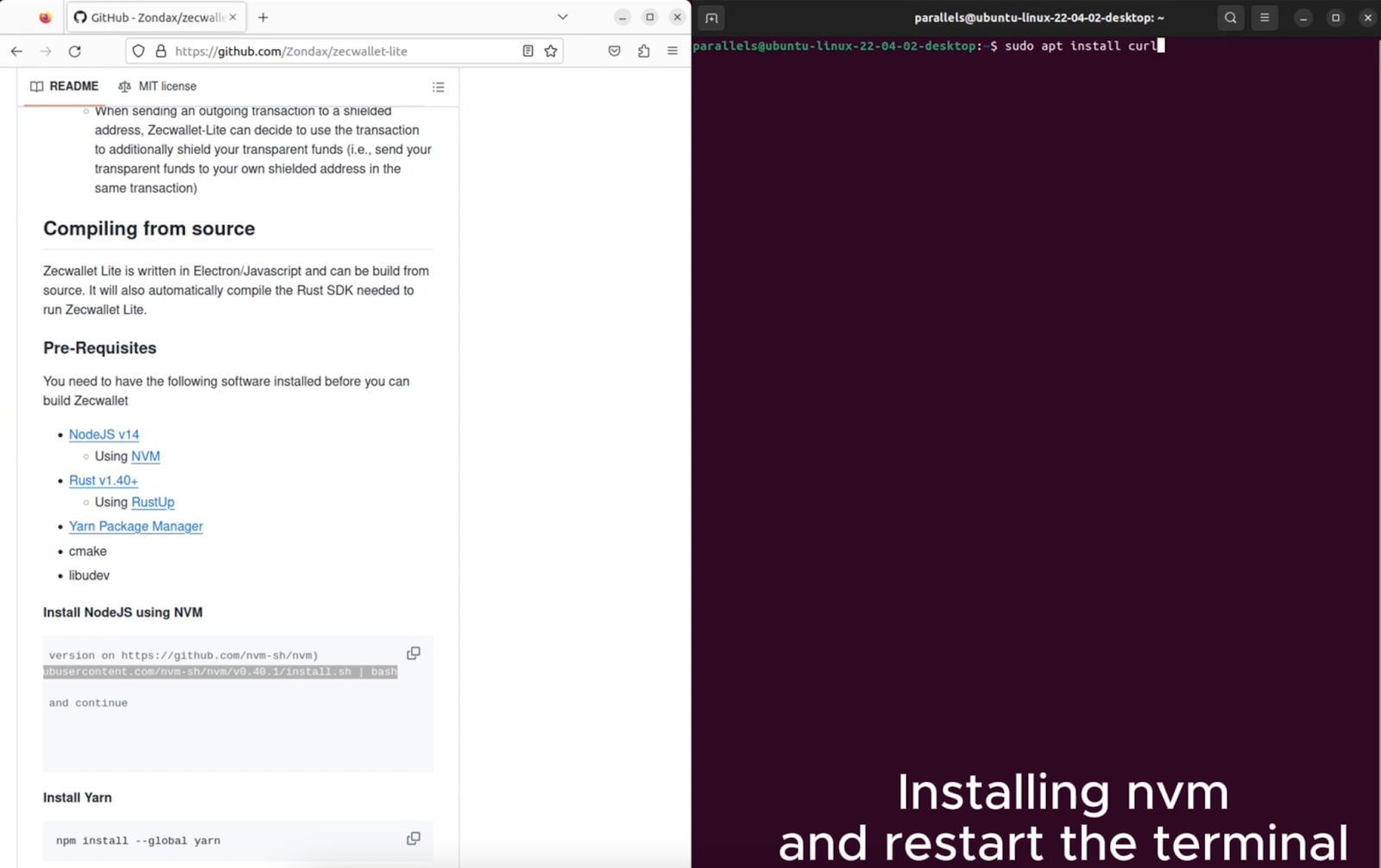The image size is (1381, 868).
Task: Switch to the MIT license tab
Action: tap(157, 86)
